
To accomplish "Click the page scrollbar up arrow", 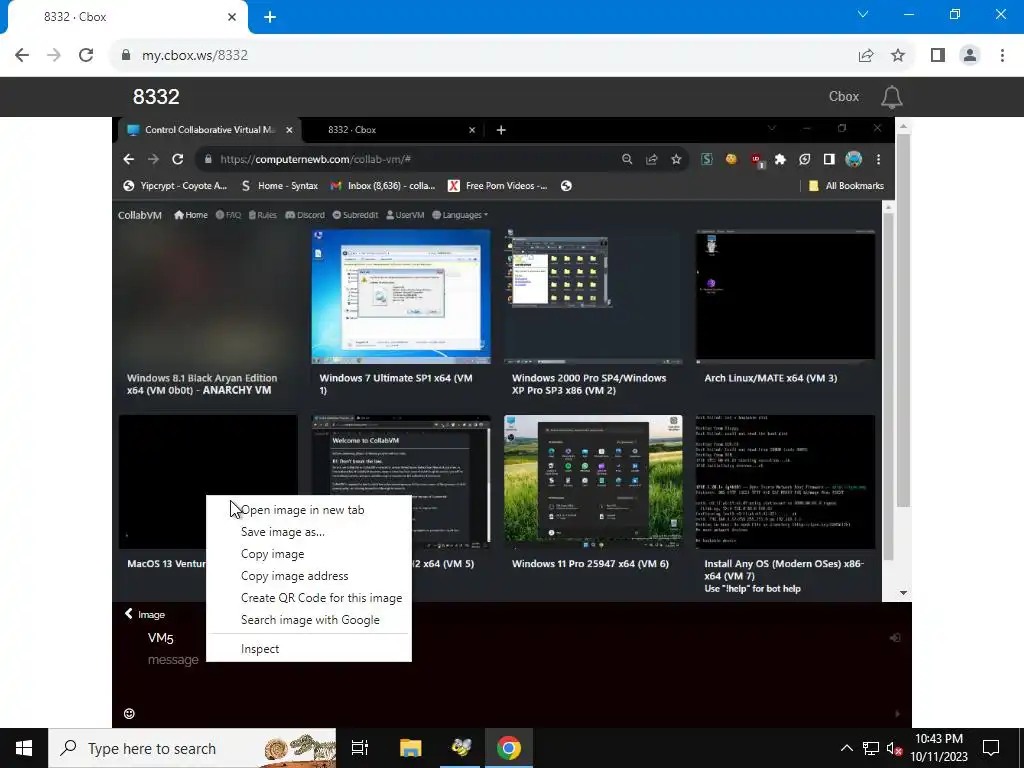I will pyautogui.click(x=904, y=126).
